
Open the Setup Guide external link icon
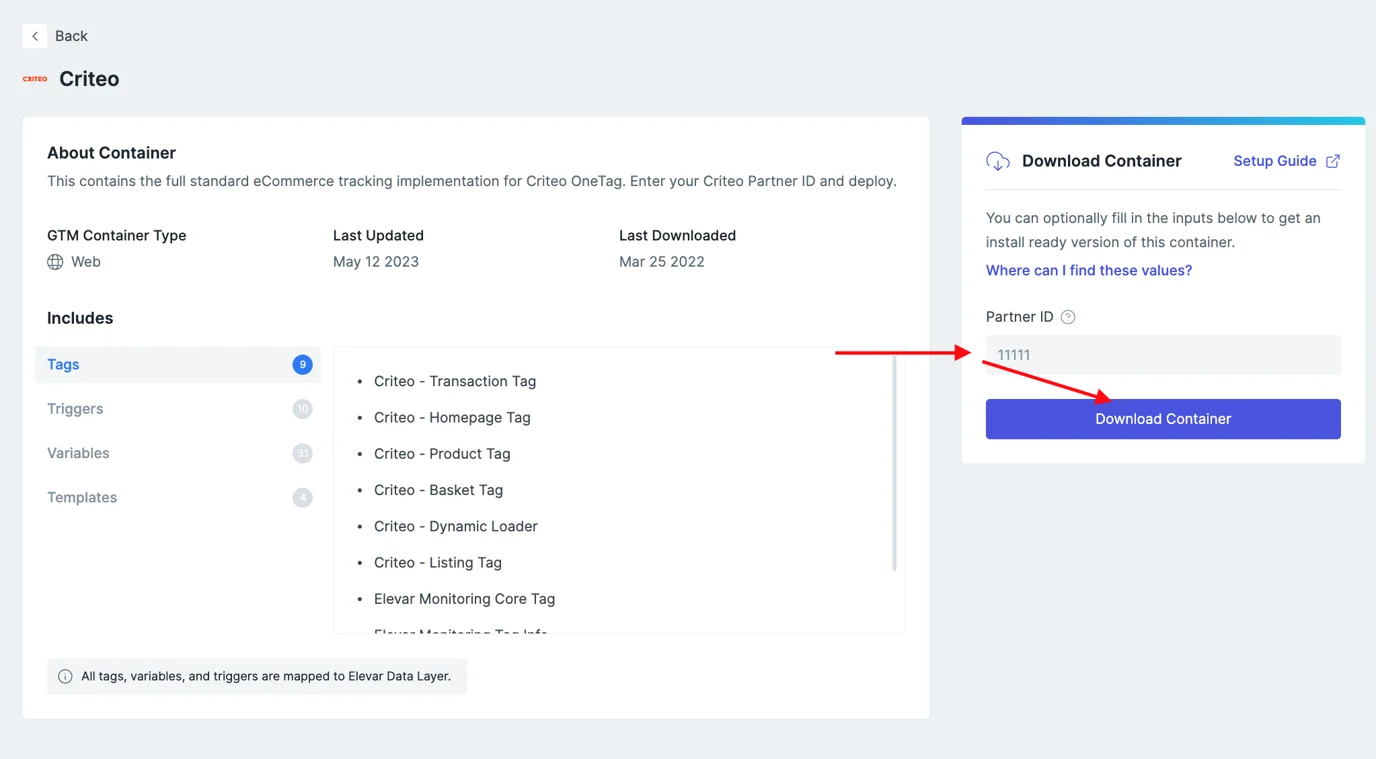1332,161
